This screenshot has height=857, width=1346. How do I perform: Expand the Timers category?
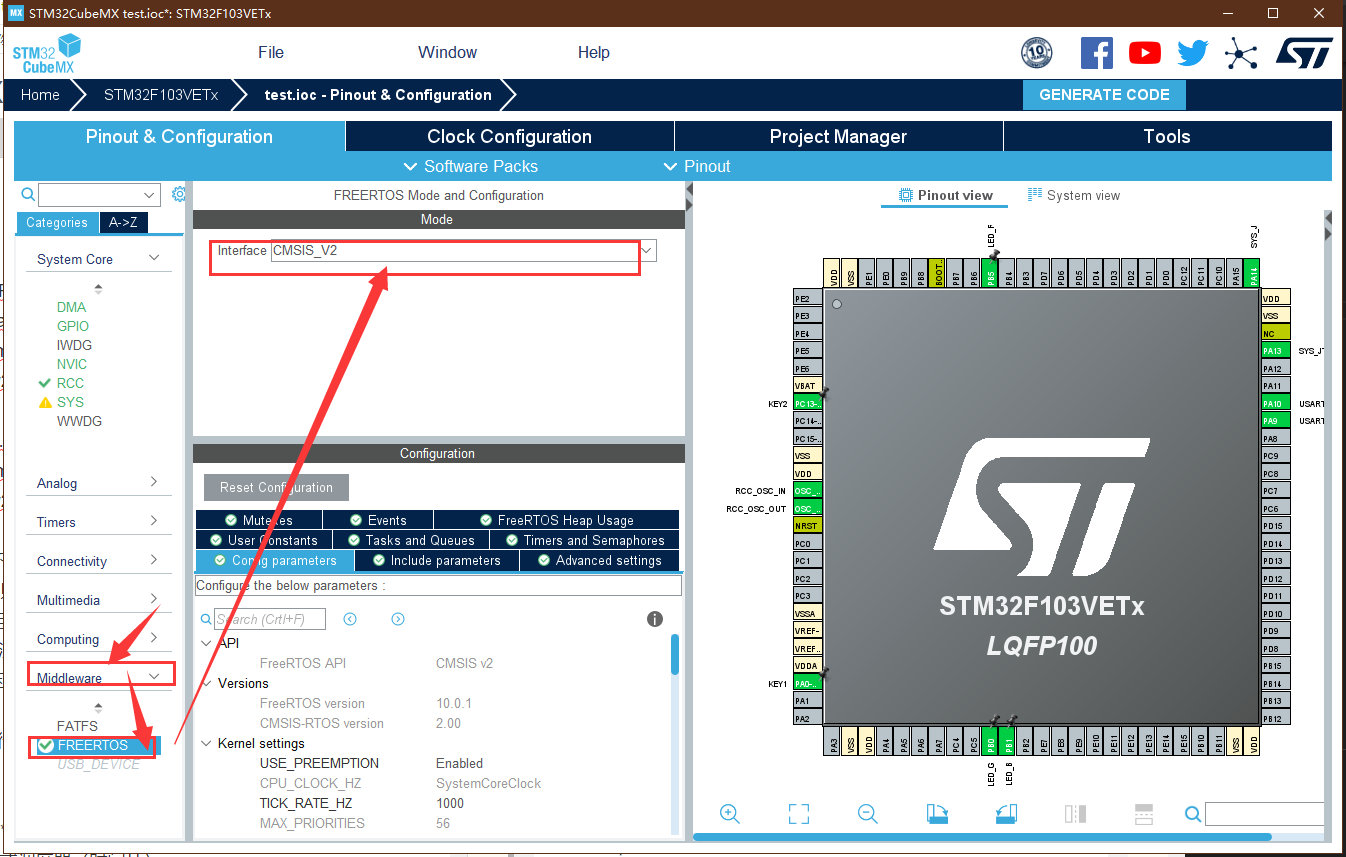pyautogui.click(x=98, y=522)
